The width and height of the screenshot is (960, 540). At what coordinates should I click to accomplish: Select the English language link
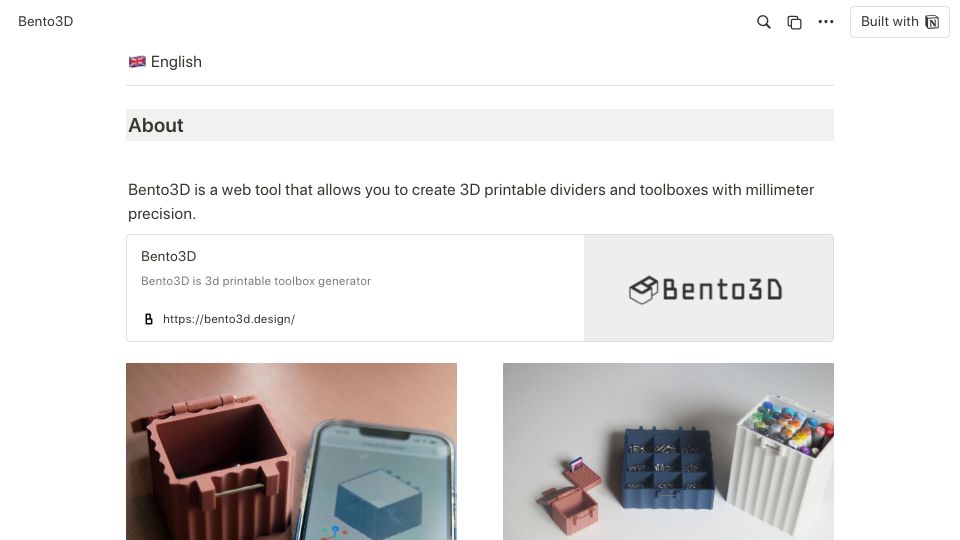(x=176, y=62)
